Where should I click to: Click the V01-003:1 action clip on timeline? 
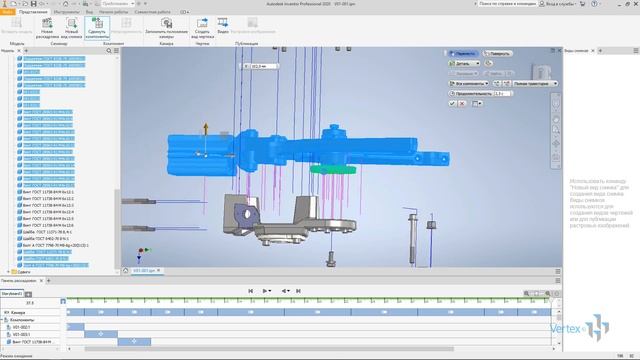tap(101, 334)
